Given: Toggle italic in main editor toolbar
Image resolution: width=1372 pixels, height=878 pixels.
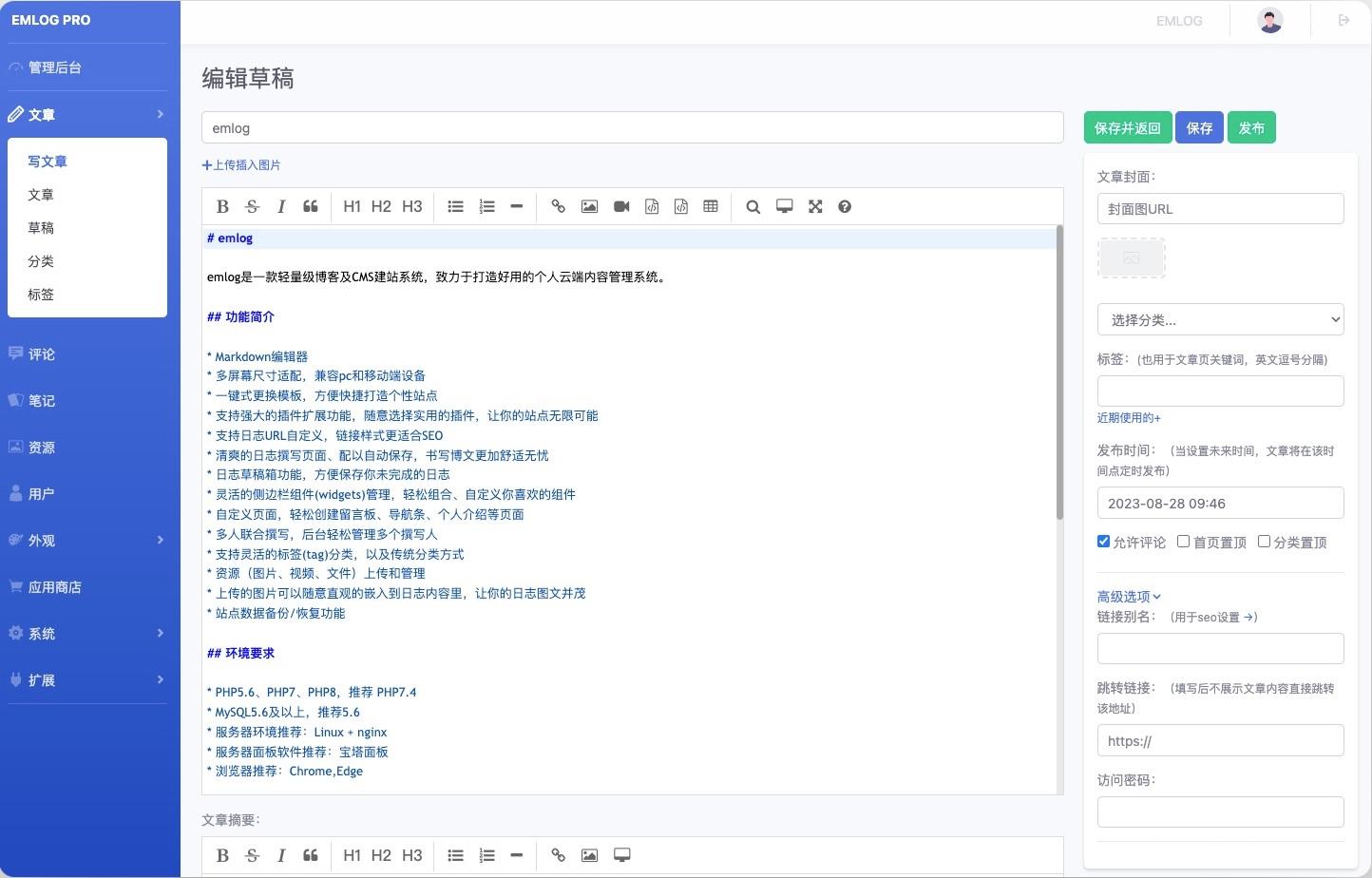Looking at the screenshot, I should click(281, 206).
